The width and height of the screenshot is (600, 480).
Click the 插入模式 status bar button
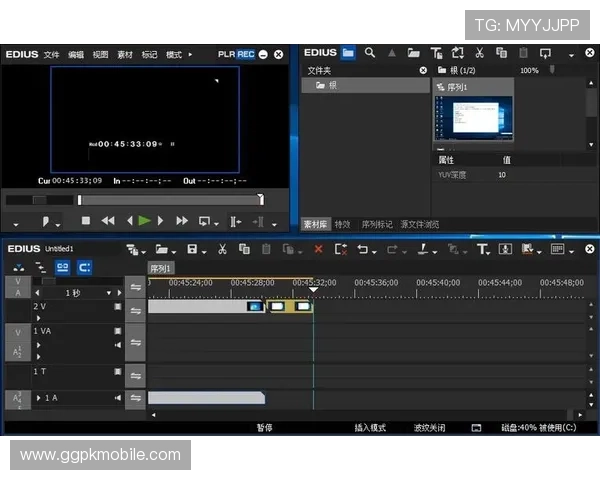point(370,427)
